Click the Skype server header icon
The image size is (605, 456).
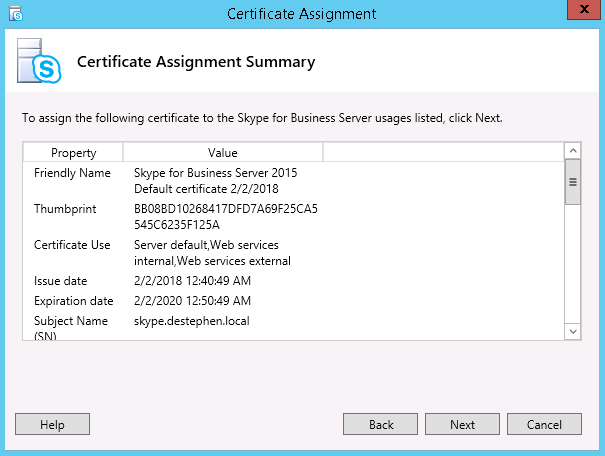[39, 61]
